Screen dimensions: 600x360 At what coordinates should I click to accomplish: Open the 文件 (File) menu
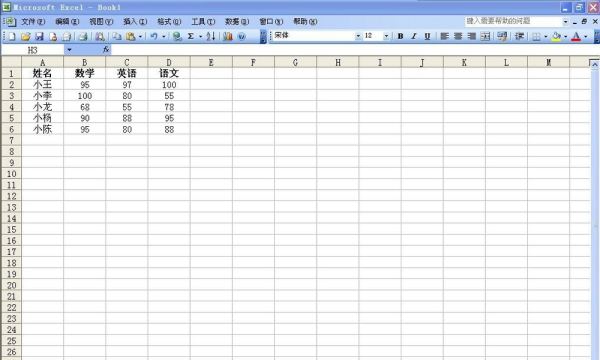click(33, 22)
